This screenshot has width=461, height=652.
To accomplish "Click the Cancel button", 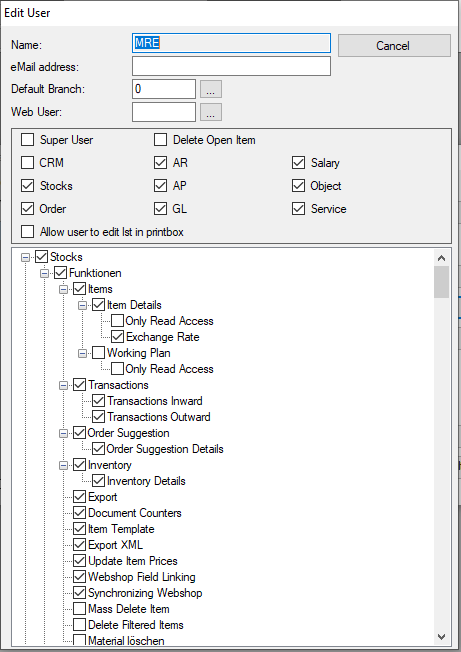I will (x=394, y=45).
